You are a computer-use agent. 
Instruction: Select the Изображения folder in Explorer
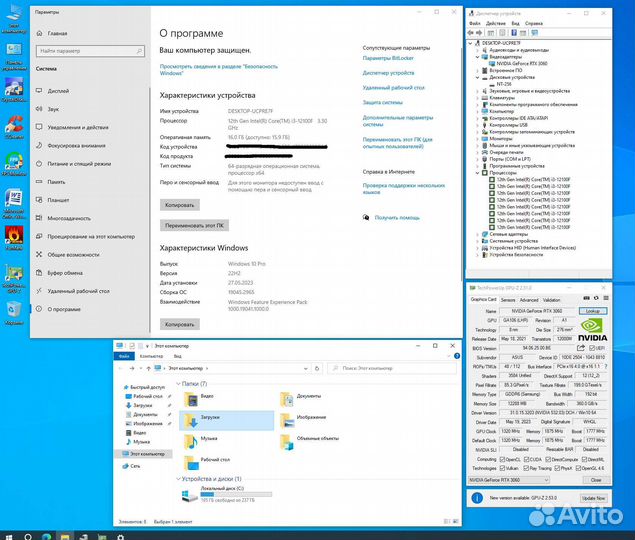click(303, 420)
